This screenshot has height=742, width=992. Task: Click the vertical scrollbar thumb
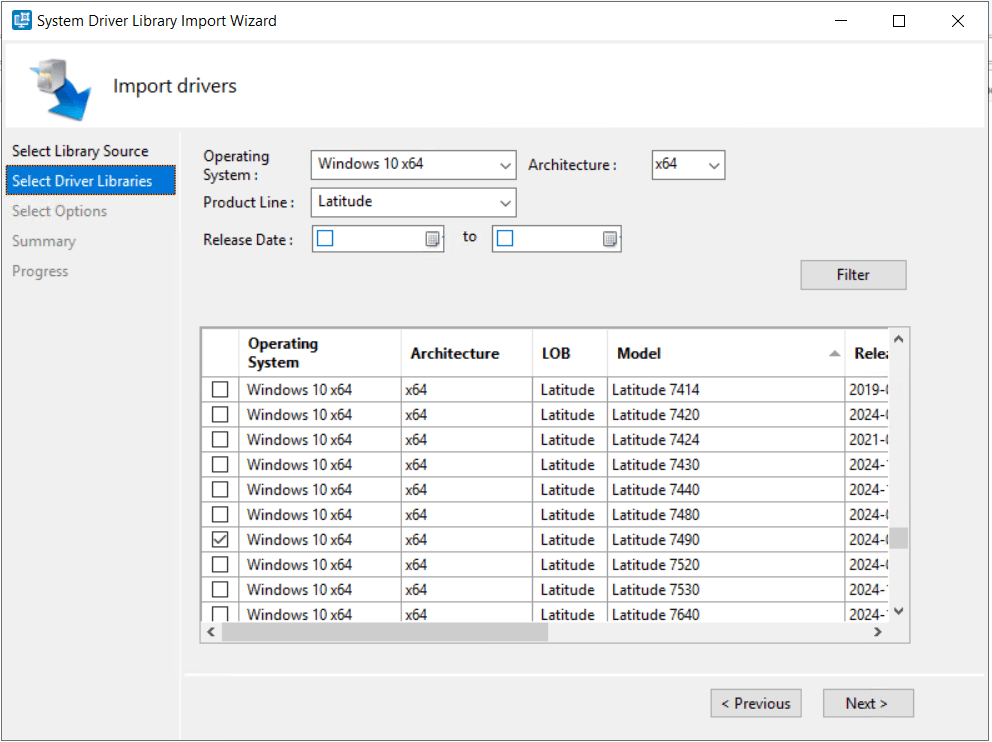point(899,538)
